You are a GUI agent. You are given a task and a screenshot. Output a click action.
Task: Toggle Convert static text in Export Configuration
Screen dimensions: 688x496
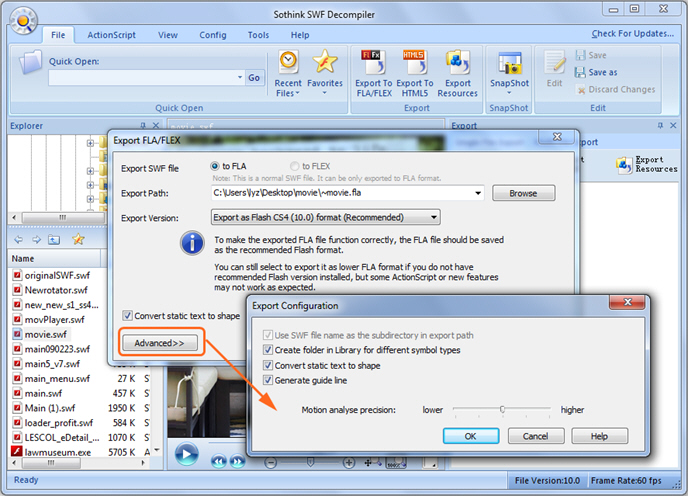tap(268, 365)
